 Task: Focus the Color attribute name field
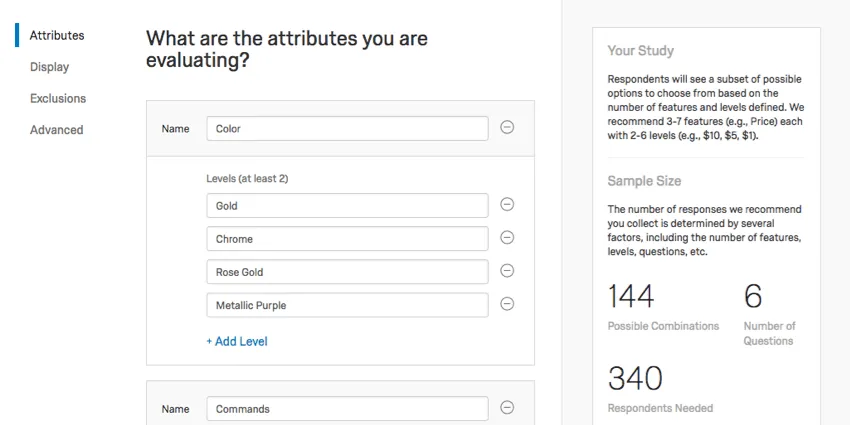pyautogui.click(x=347, y=128)
